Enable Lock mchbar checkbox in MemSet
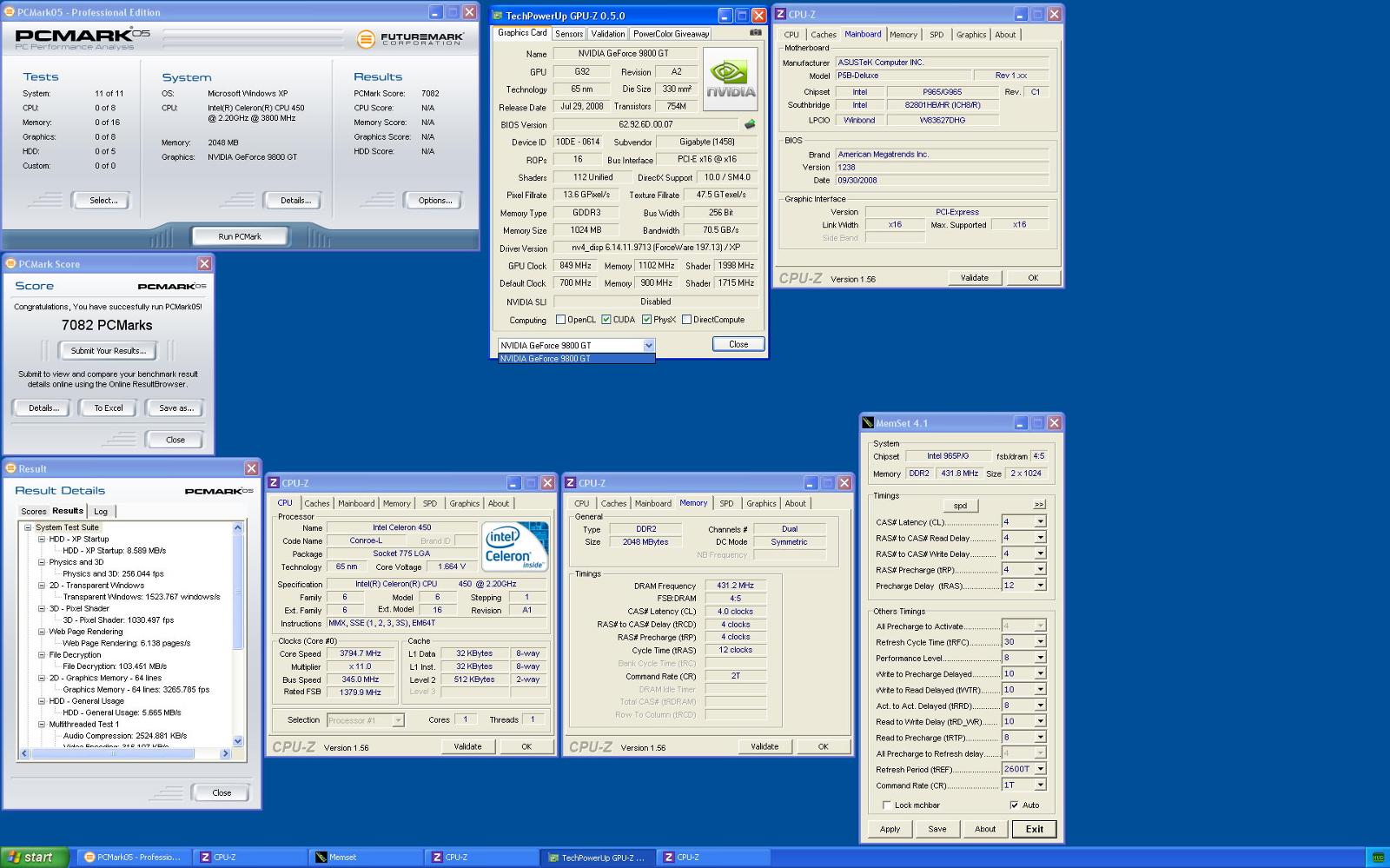Screen dimensions: 1390x868 [x=887, y=805]
